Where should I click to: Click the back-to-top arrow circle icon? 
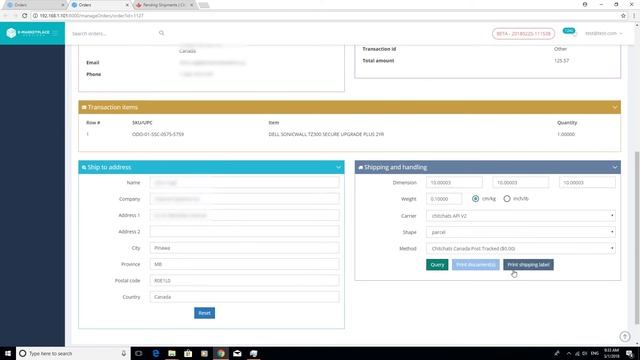pos(624,336)
